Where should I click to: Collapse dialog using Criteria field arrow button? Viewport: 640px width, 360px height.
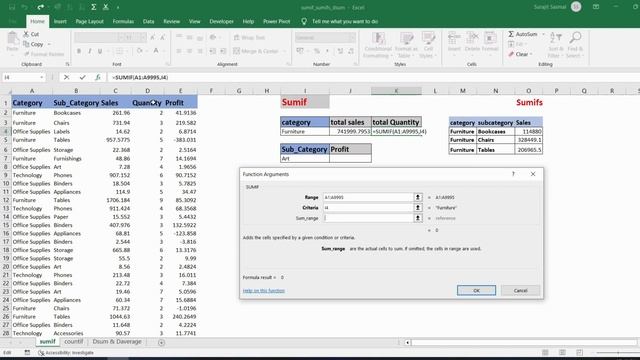[x=418, y=208]
